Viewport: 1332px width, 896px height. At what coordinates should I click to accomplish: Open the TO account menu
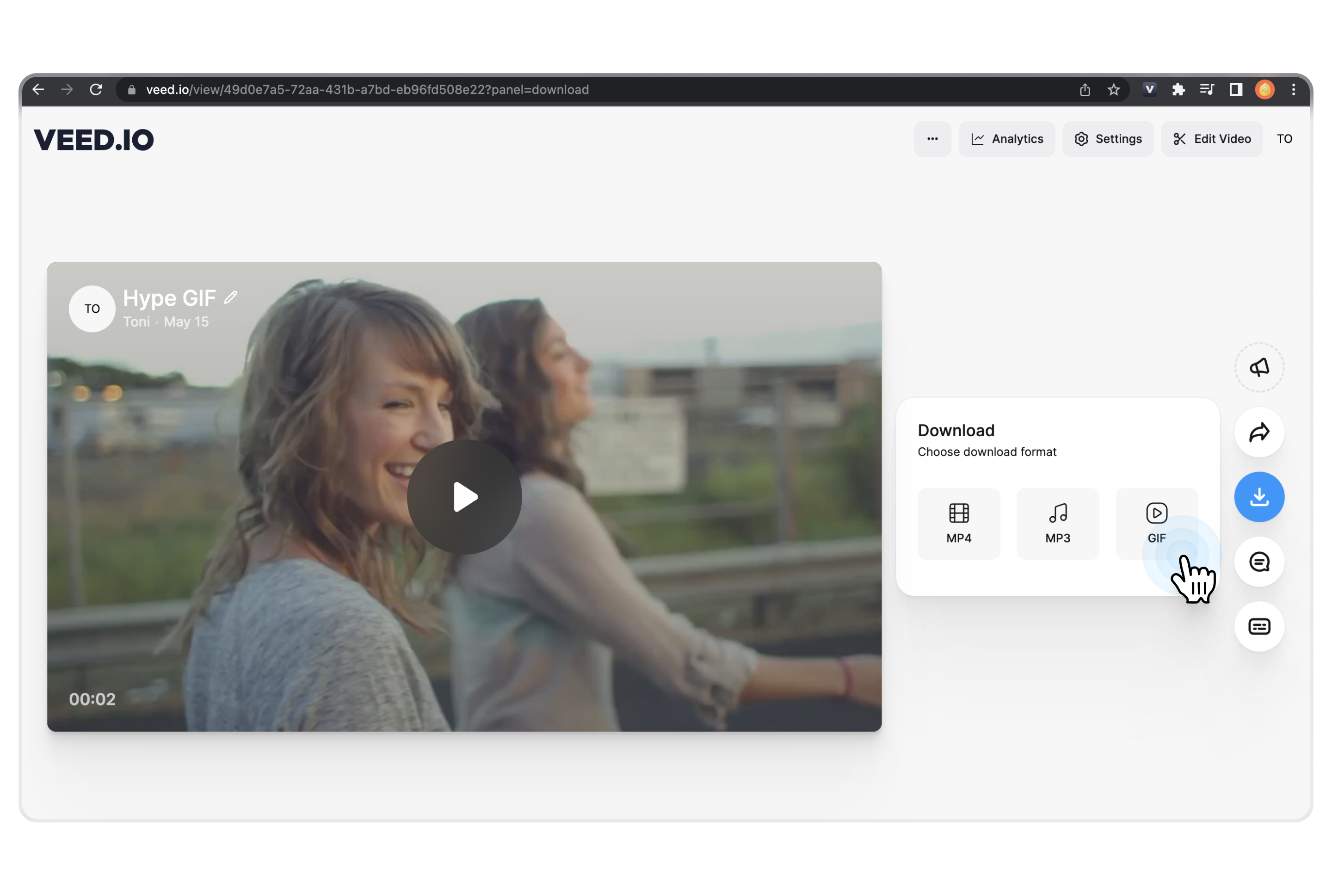tap(1284, 138)
